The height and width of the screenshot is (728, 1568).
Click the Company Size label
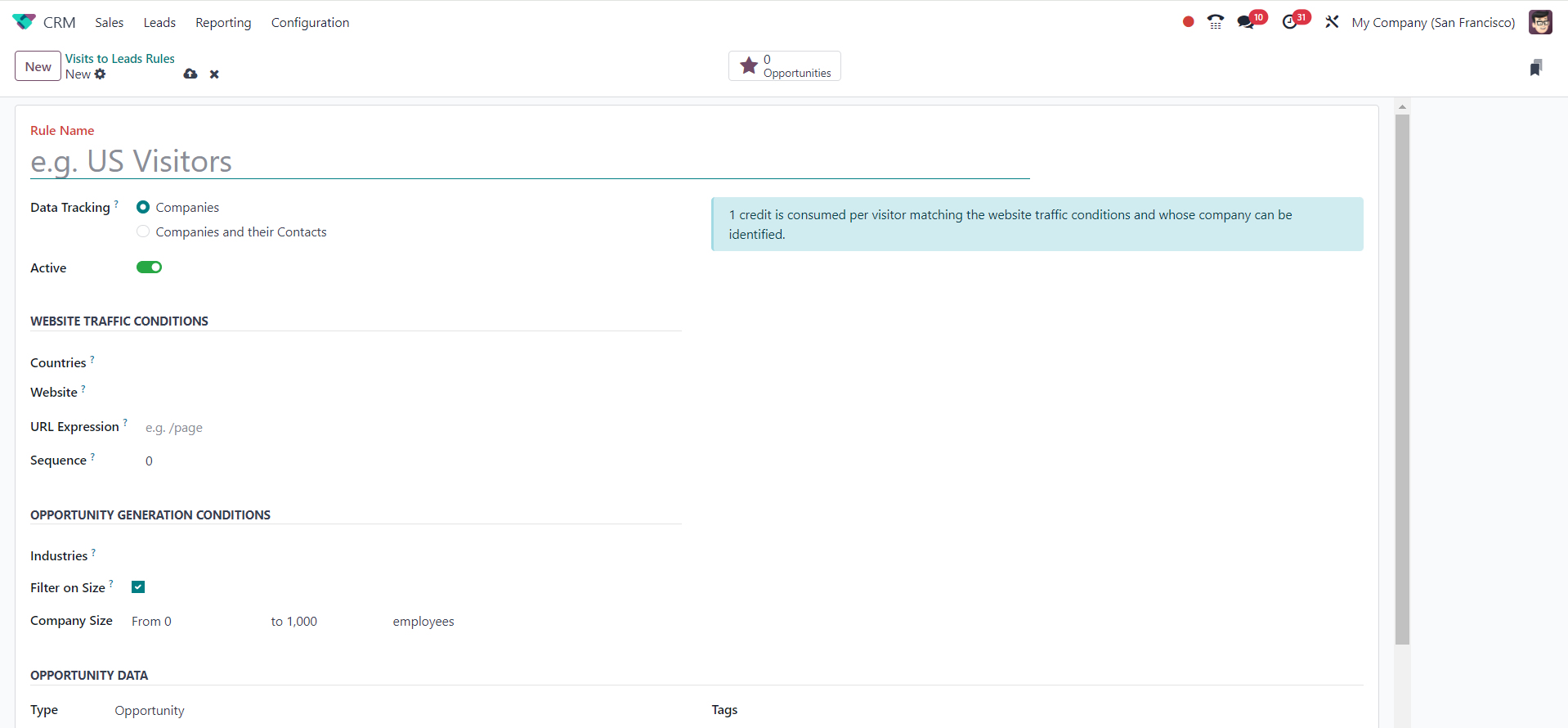71,621
